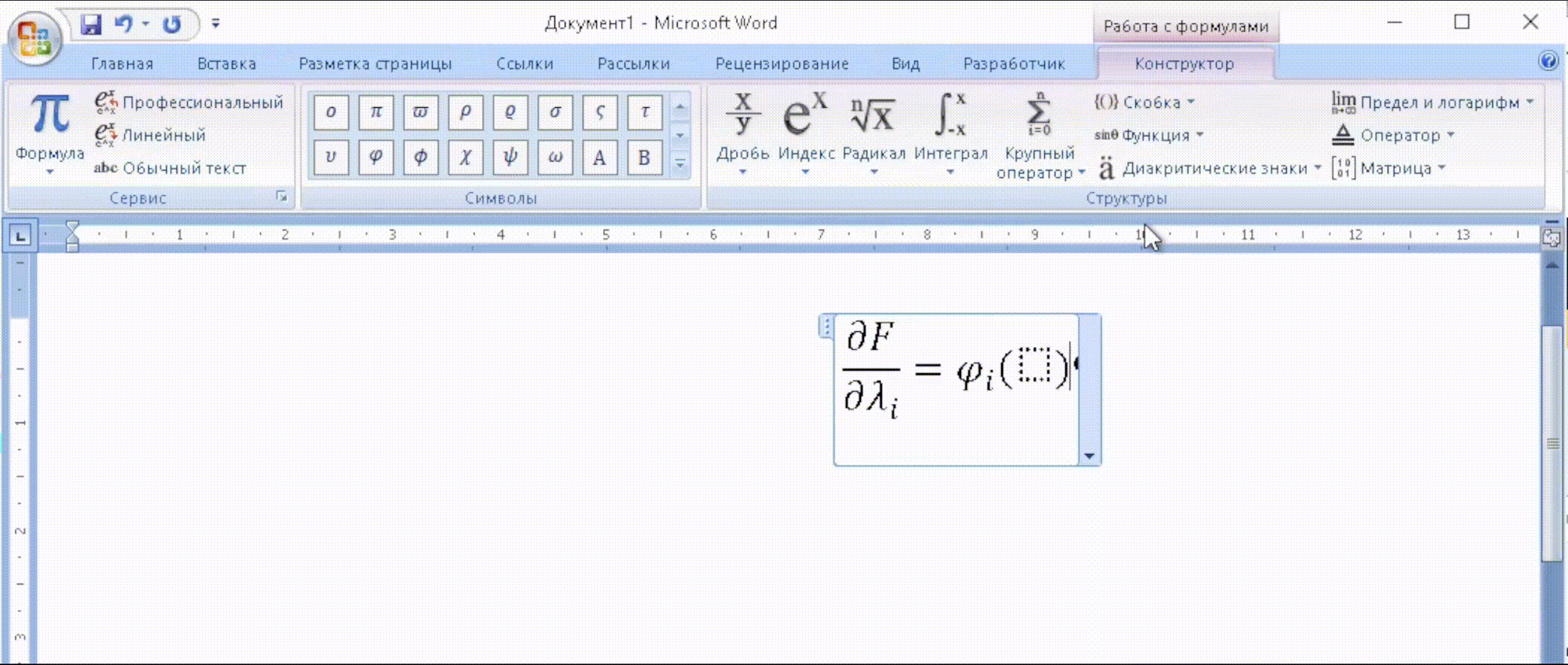Expand the full symbols gallery
Screen dimensions: 1568x665
[x=680, y=164]
